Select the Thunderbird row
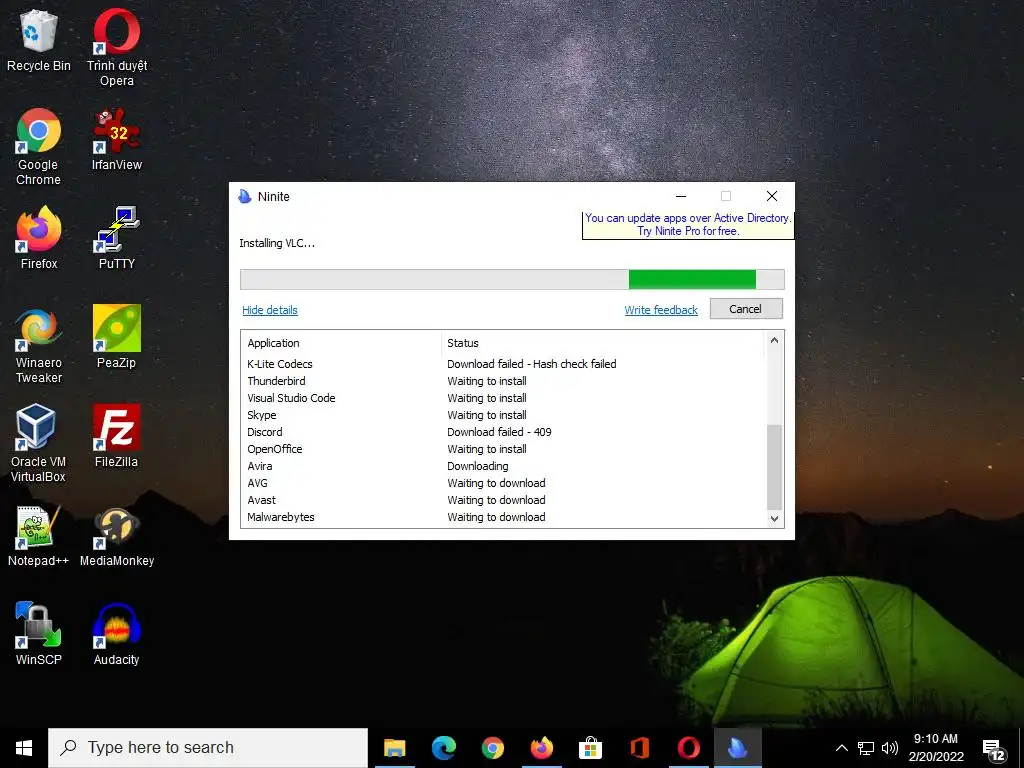 pos(503,381)
